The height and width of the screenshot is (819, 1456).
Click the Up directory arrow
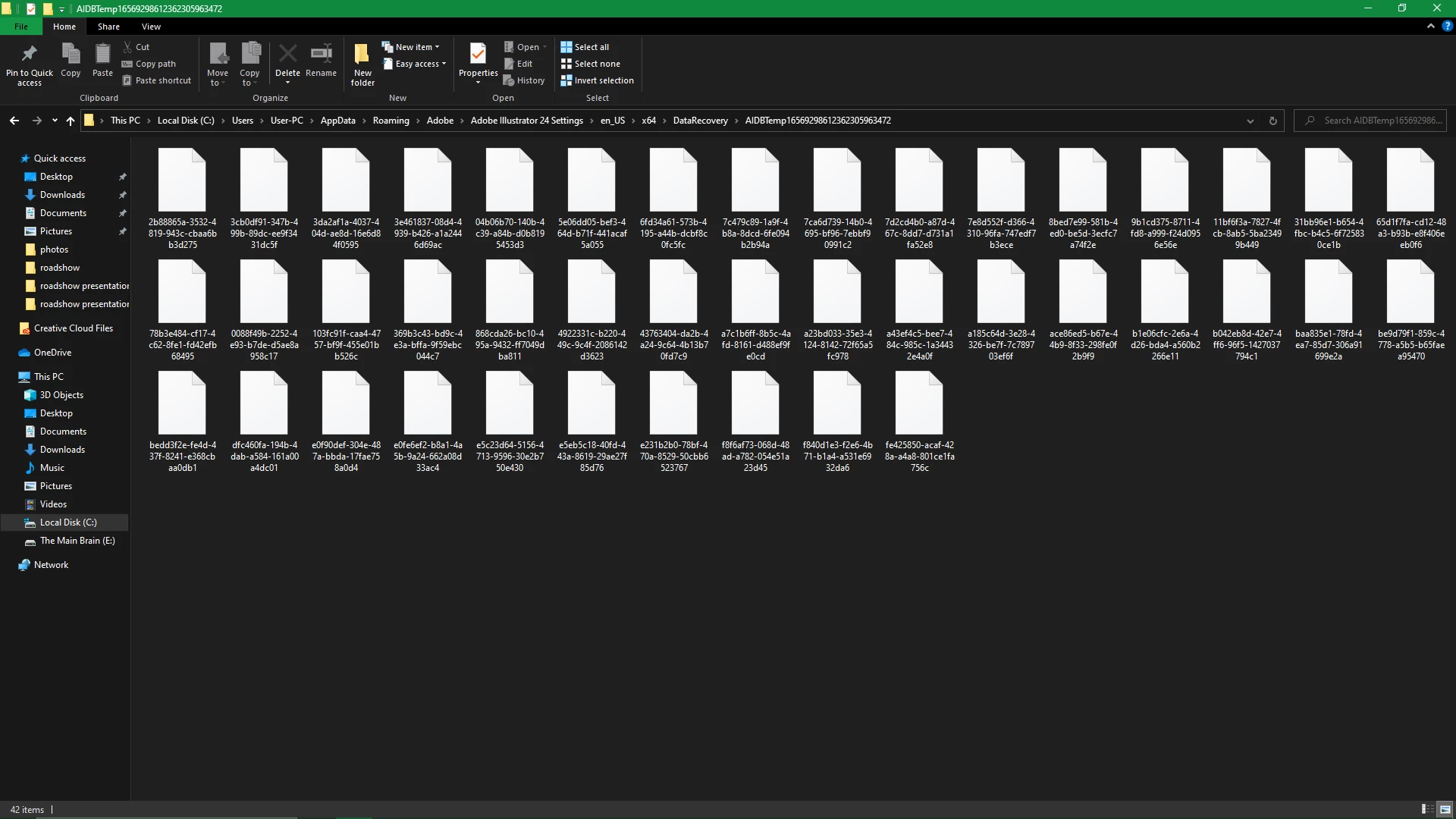pyautogui.click(x=71, y=121)
